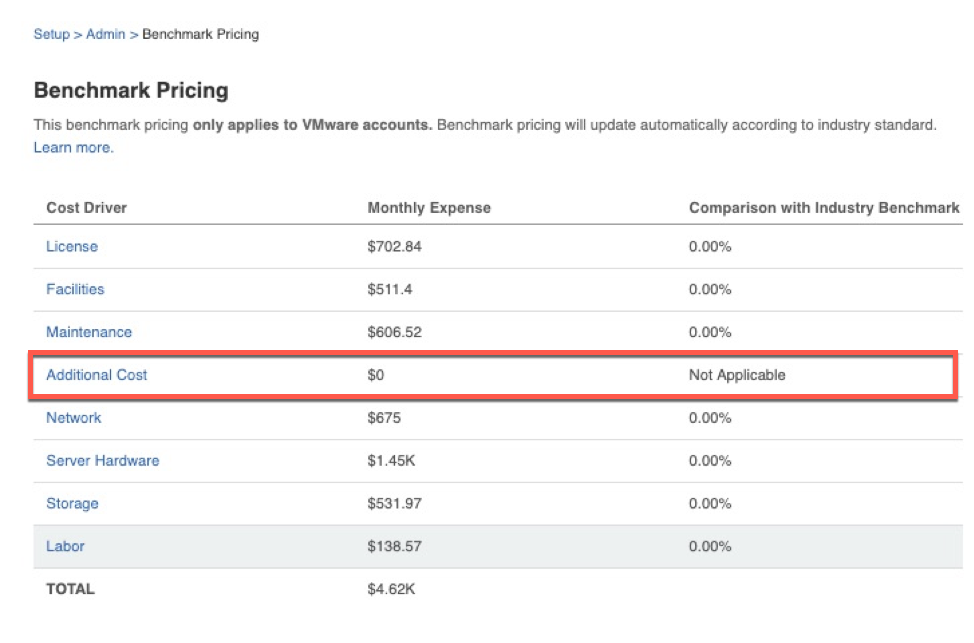Open the Storage cost driver link

point(72,503)
